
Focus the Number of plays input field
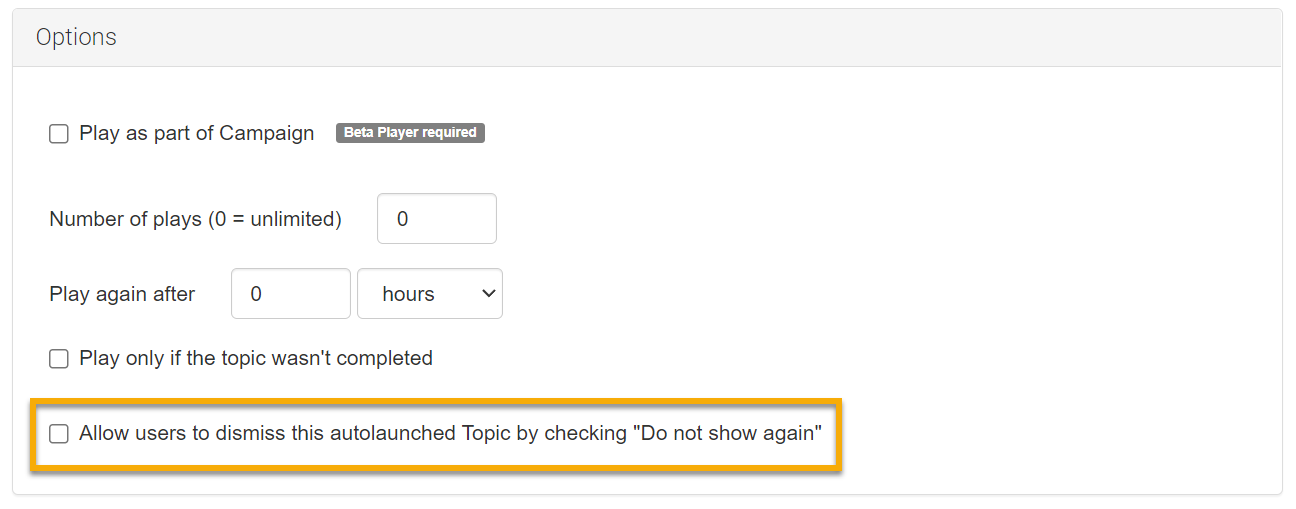coord(436,219)
